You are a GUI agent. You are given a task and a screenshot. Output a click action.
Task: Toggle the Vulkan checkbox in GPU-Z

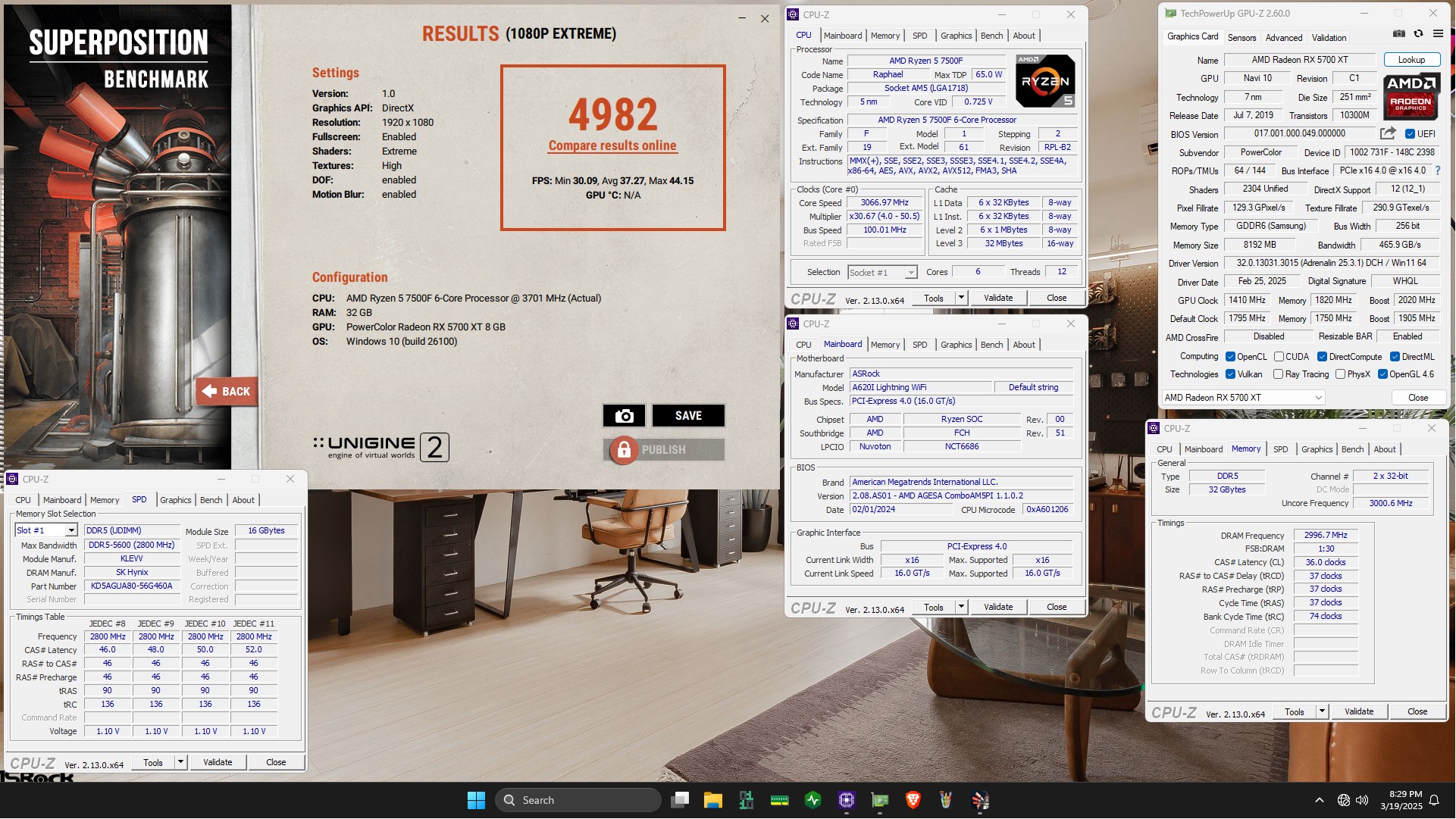pos(1231,374)
